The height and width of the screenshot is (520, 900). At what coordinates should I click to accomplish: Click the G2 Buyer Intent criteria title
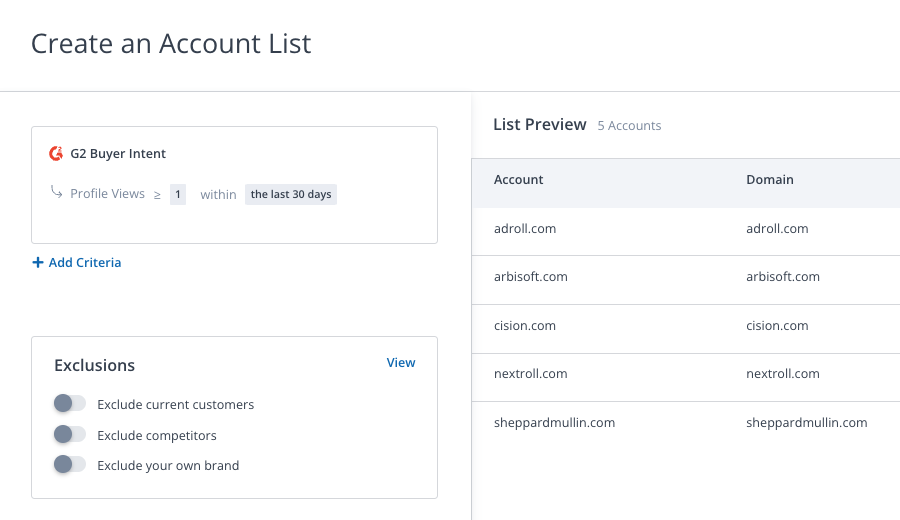(118, 154)
